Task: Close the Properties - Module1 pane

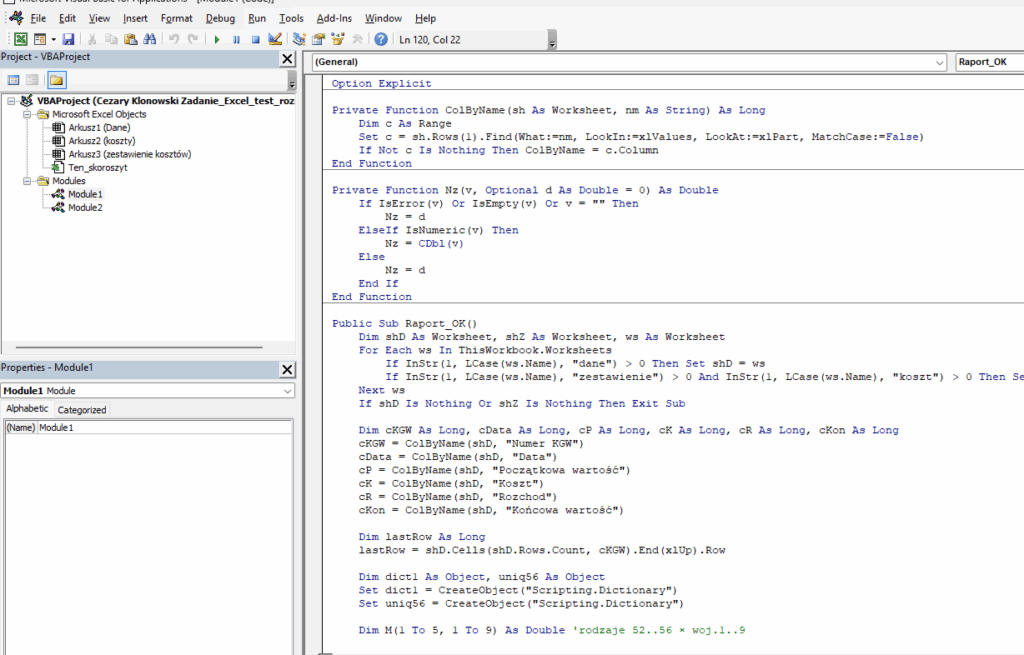Action: click(287, 369)
